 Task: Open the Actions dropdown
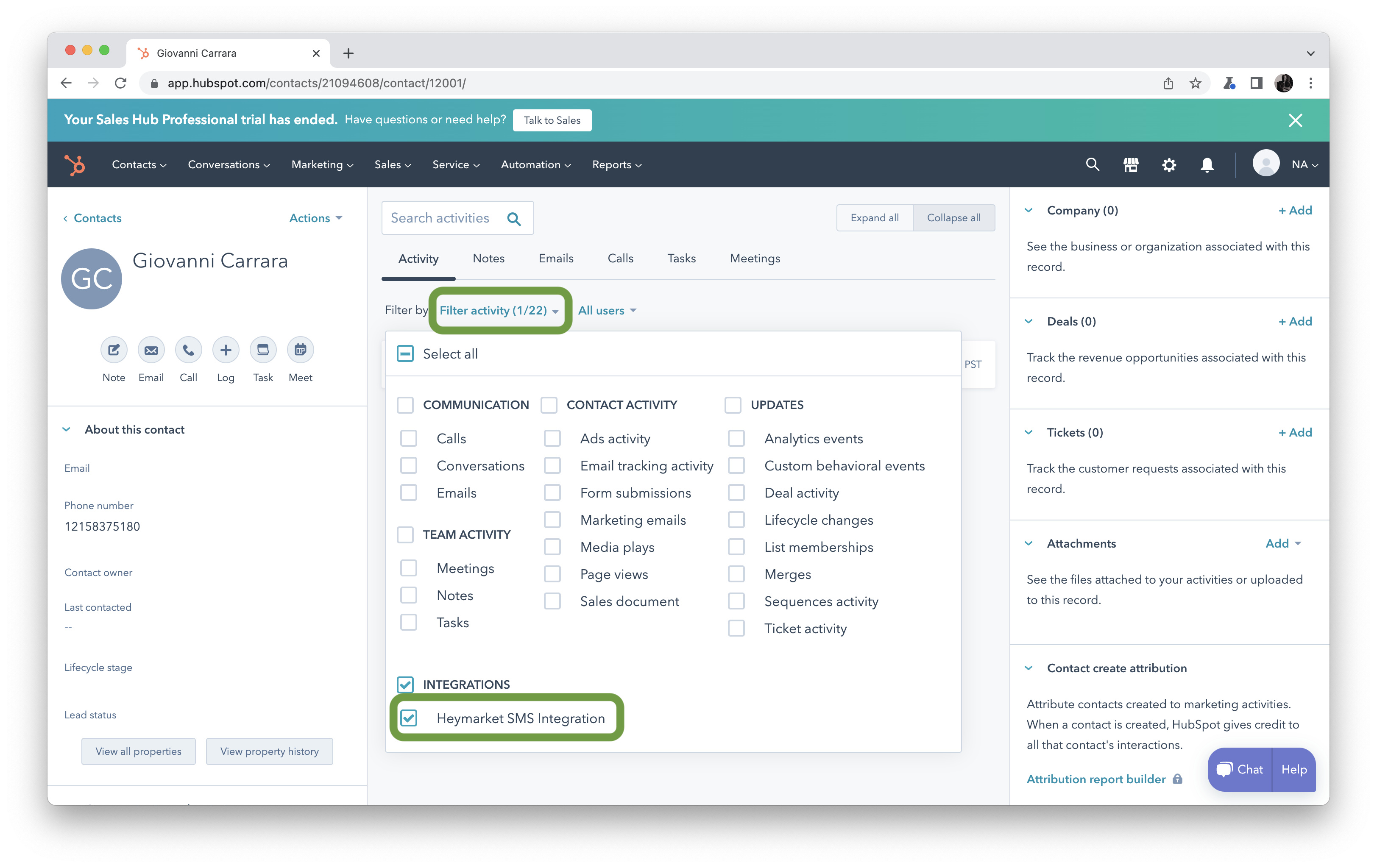point(316,218)
